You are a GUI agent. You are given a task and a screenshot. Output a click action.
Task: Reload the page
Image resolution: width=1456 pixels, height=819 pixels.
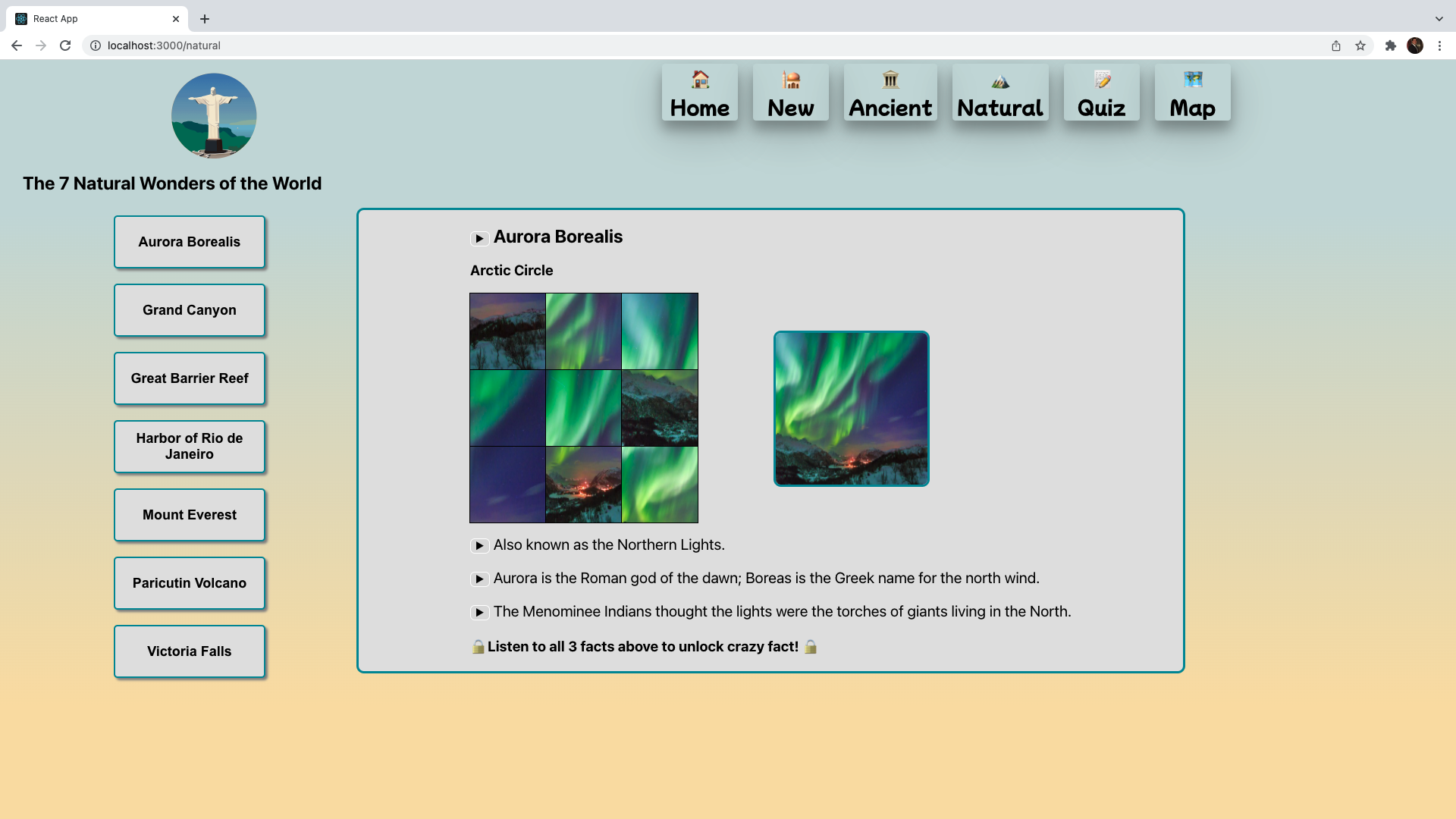click(x=65, y=45)
